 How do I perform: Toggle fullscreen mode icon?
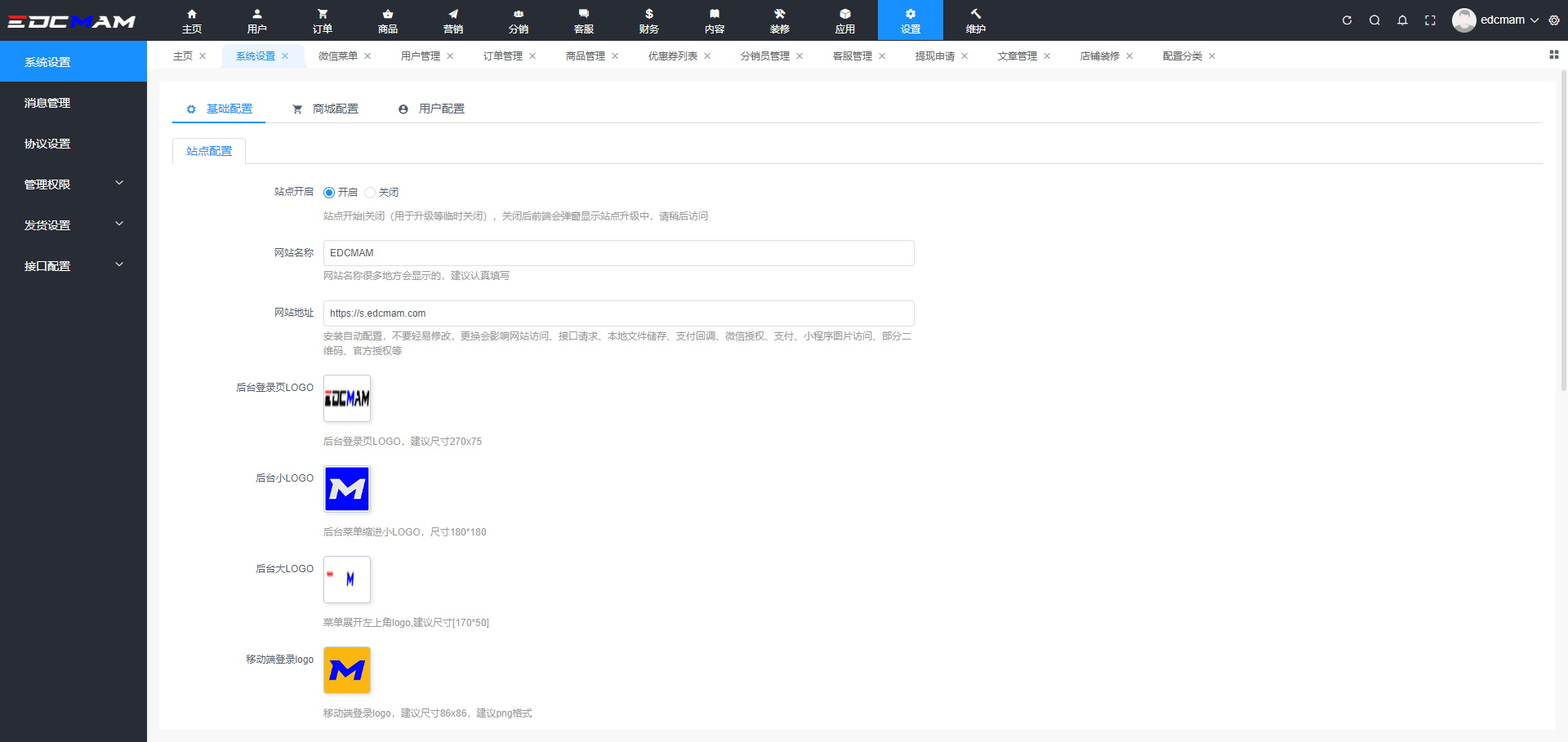click(x=1430, y=20)
